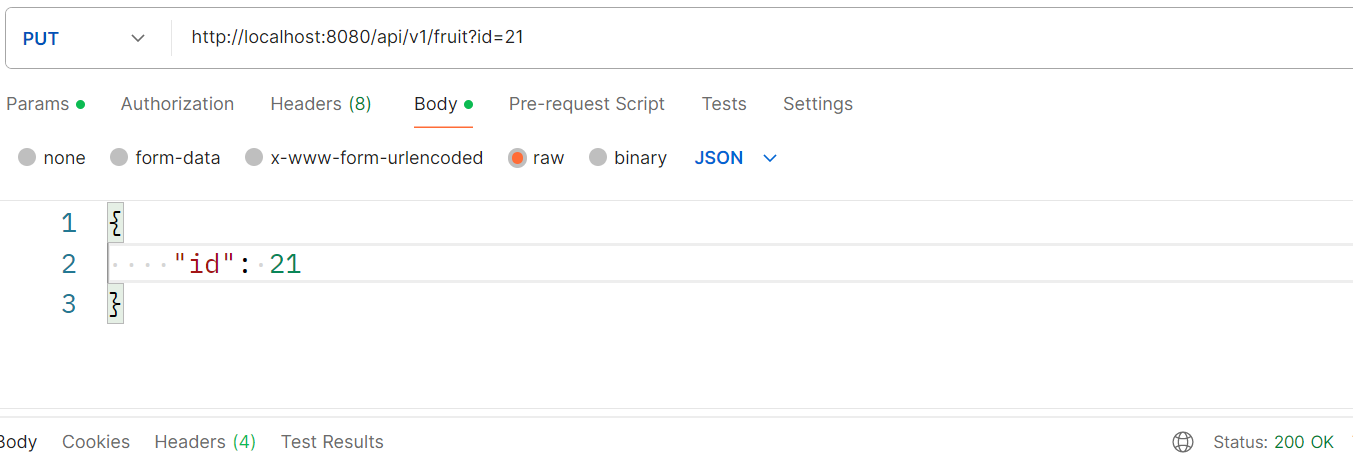1353x463 pixels.
Task: View response Headers (4) tab
Action: pyautogui.click(x=205, y=442)
